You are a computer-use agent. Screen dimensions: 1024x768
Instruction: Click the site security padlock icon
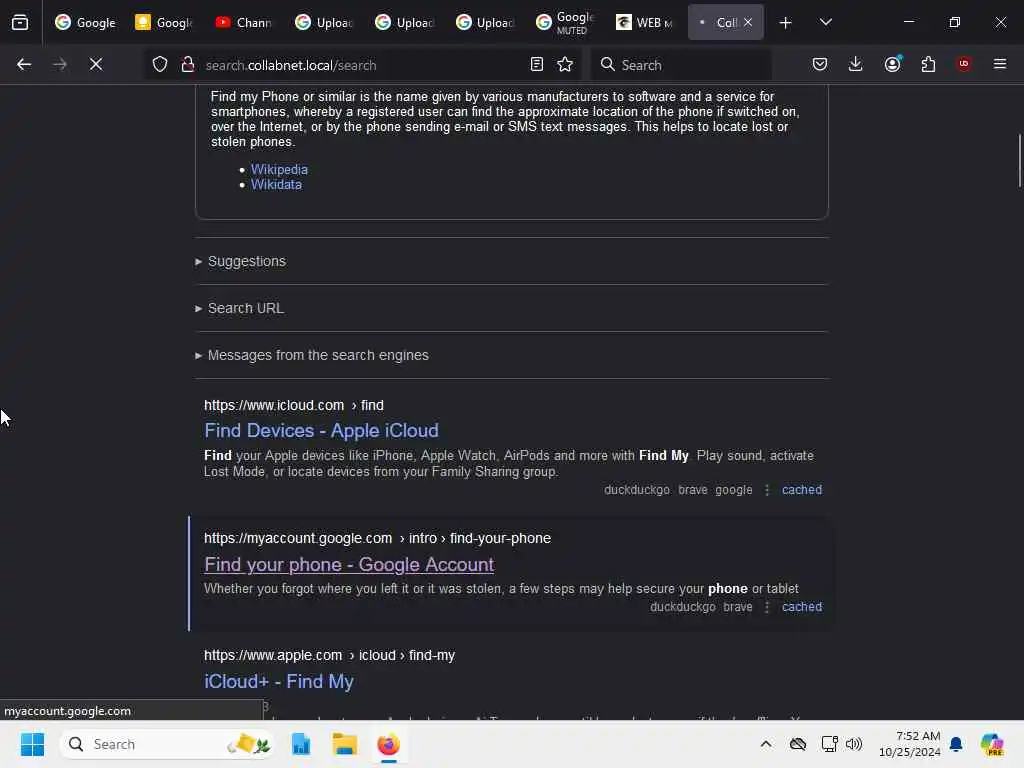click(x=187, y=64)
